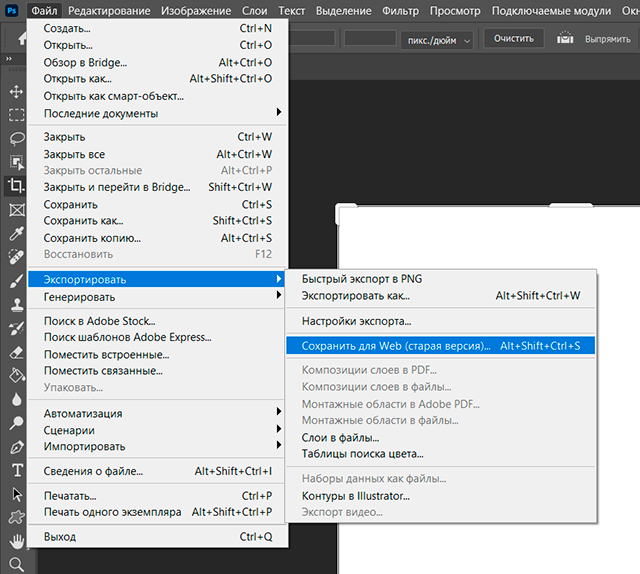Select the Pen tool

[x=16, y=447]
